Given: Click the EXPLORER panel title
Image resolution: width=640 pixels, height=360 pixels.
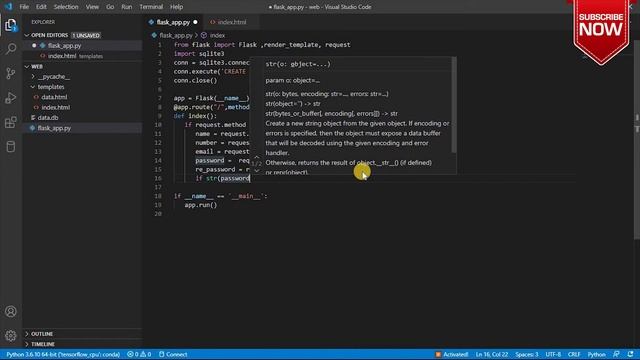Looking at the screenshot, I should (43, 22).
